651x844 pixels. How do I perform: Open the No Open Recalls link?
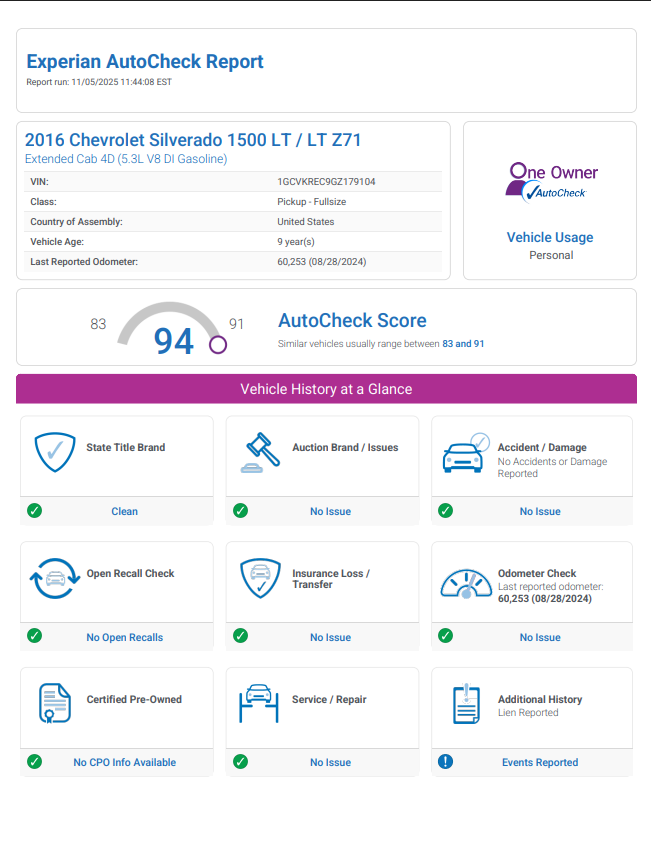point(124,637)
